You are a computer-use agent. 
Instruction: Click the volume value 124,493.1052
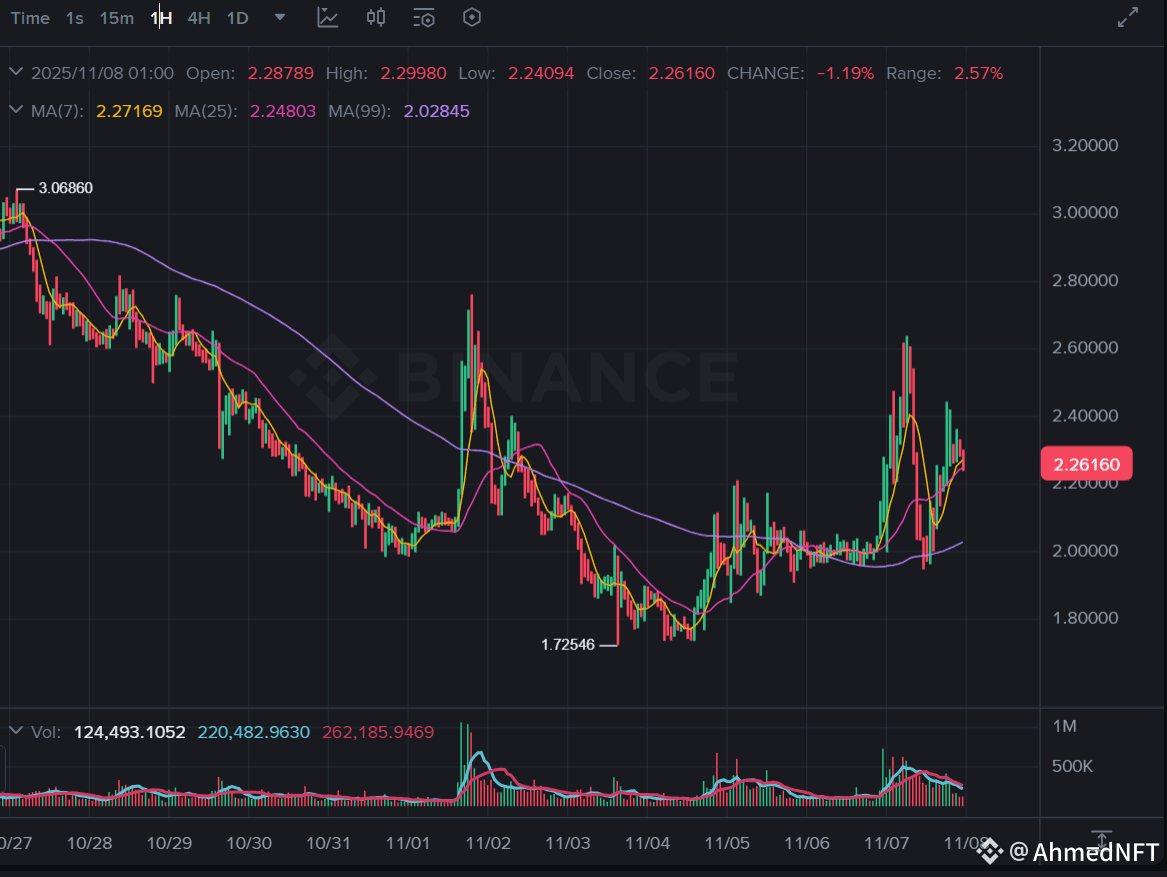[x=130, y=732]
